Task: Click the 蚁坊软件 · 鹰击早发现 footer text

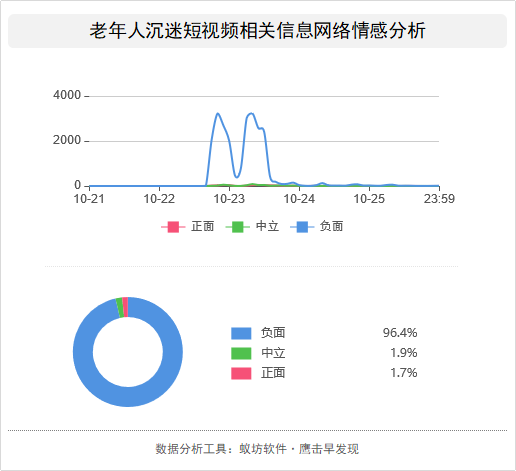Action: tap(299, 449)
